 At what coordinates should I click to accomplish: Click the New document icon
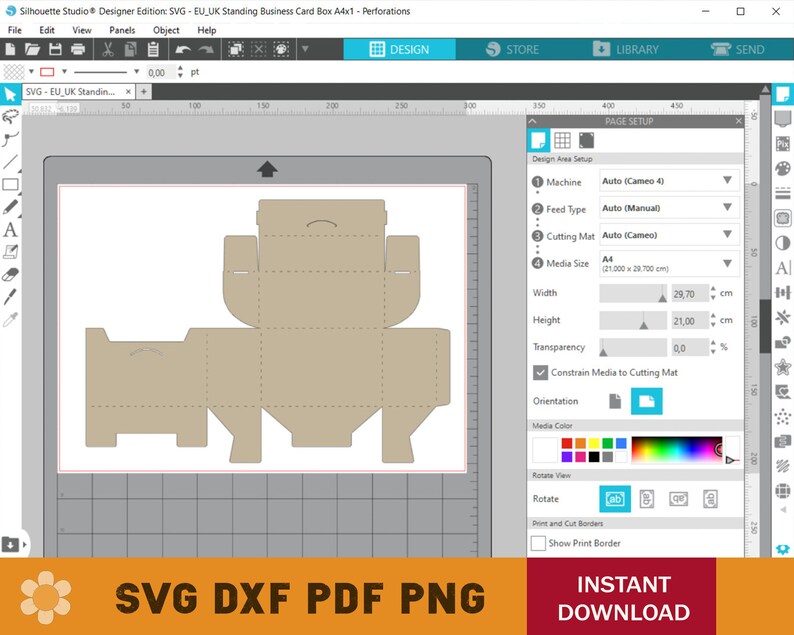pyautogui.click(x=10, y=49)
